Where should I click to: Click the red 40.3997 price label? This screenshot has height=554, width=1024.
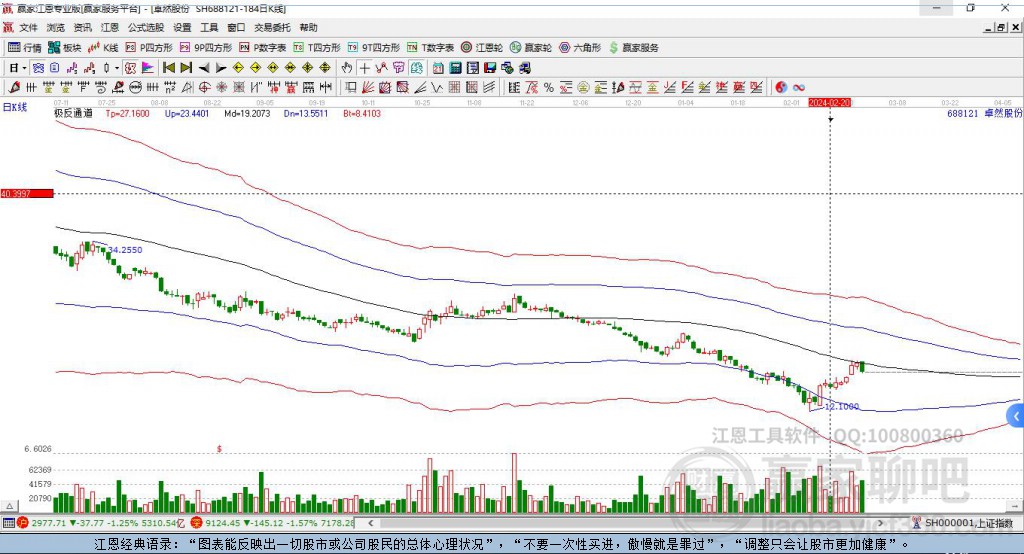(x=27, y=193)
